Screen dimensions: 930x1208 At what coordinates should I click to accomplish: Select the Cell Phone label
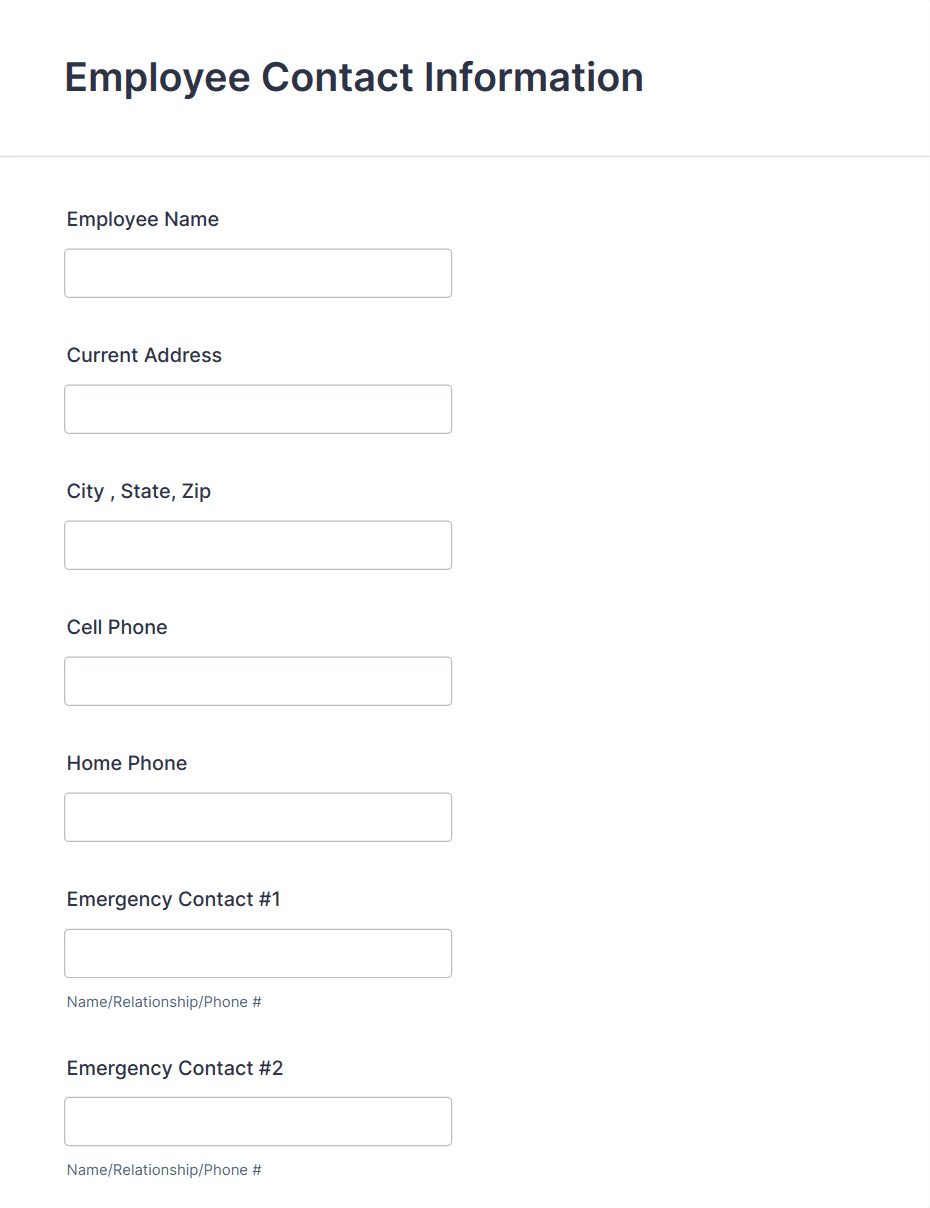tap(117, 627)
